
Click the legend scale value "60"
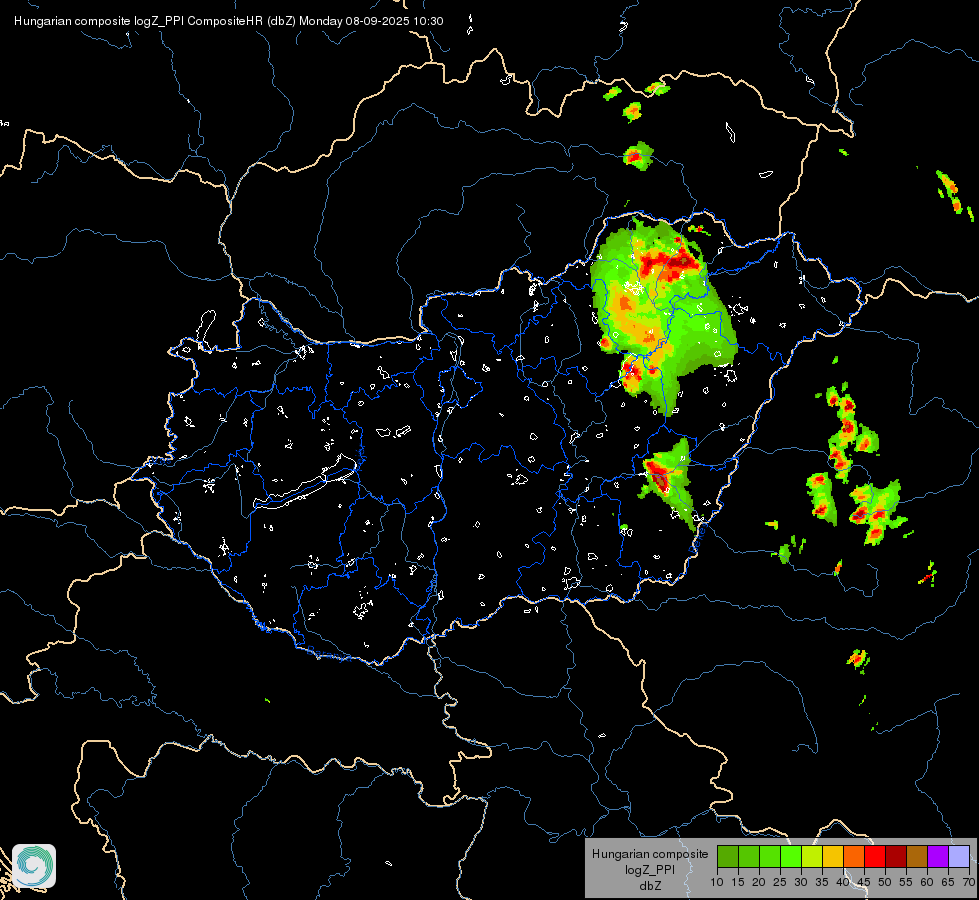click(927, 882)
